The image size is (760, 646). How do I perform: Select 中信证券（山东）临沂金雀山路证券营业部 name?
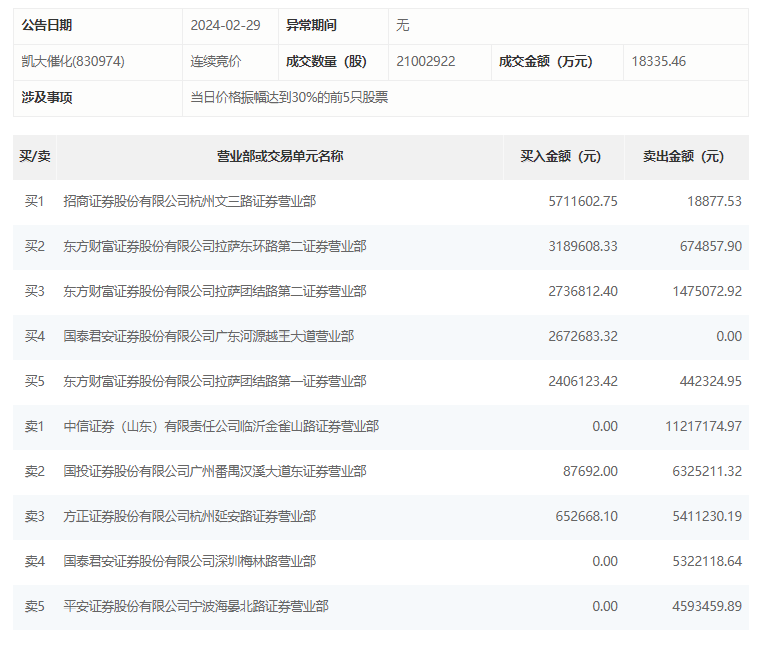(221, 426)
